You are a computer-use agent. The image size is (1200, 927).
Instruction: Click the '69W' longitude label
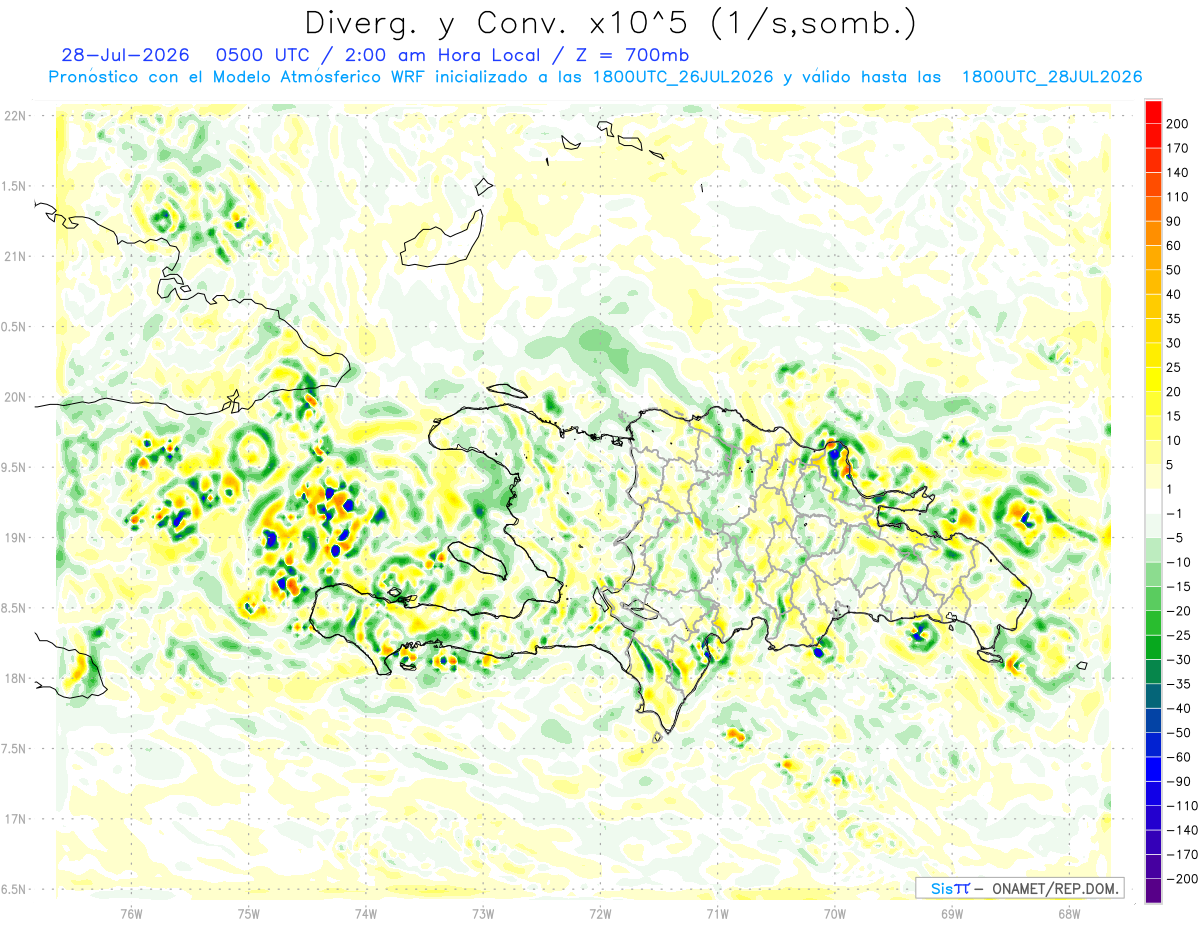952,913
